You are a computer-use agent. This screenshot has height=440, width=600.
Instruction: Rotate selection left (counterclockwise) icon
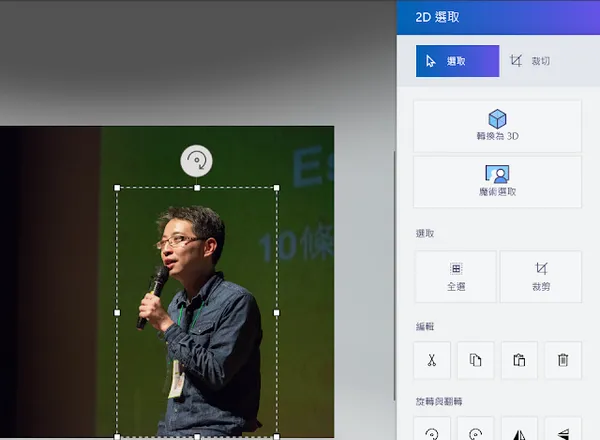(432, 432)
